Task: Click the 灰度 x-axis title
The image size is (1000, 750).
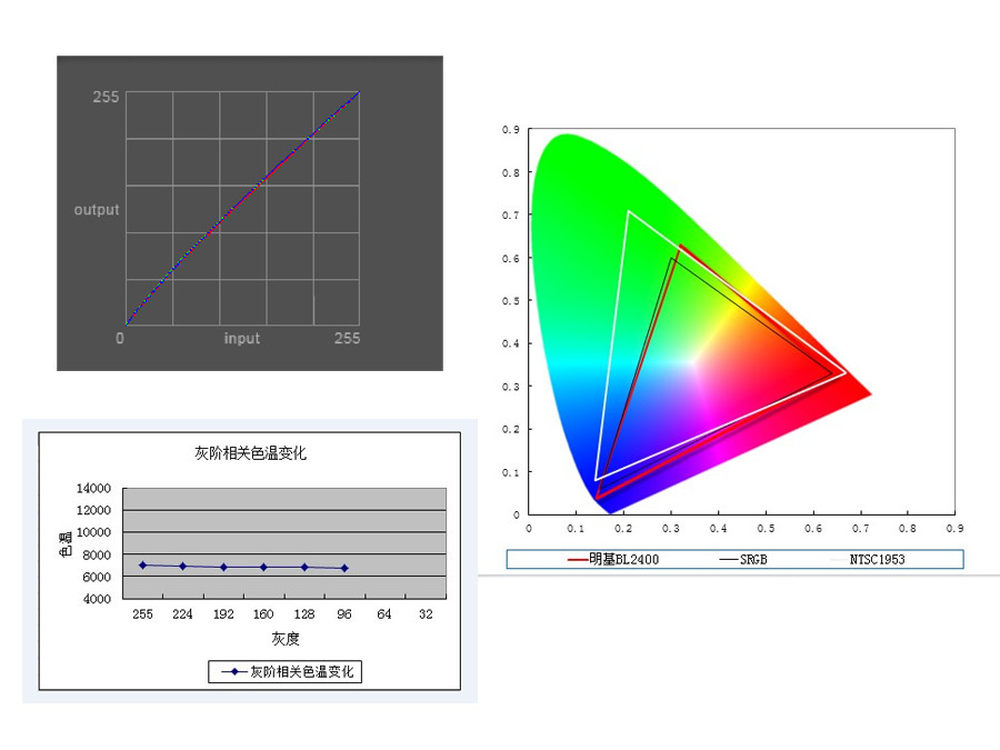Action: click(285, 638)
